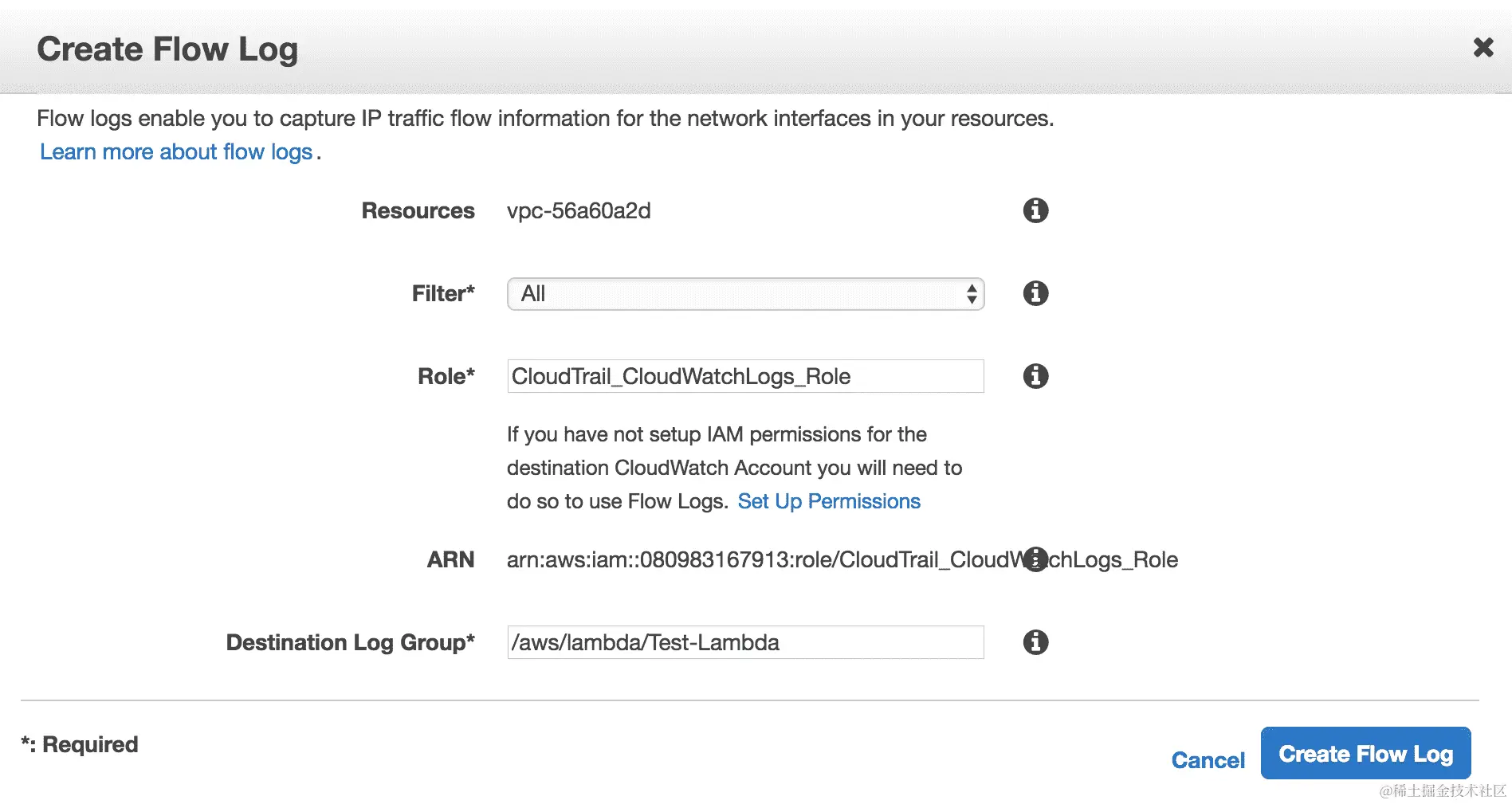
Task: Show info for the Filter field
Action: pyautogui.click(x=1035, y=293)
